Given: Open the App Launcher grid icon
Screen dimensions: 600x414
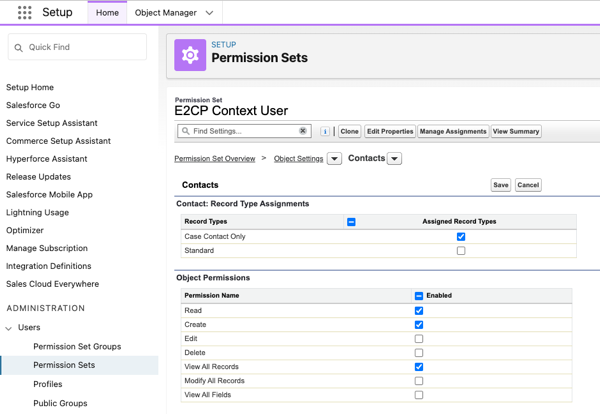Looking at the screenshot, I should click(x=24, y=13).
